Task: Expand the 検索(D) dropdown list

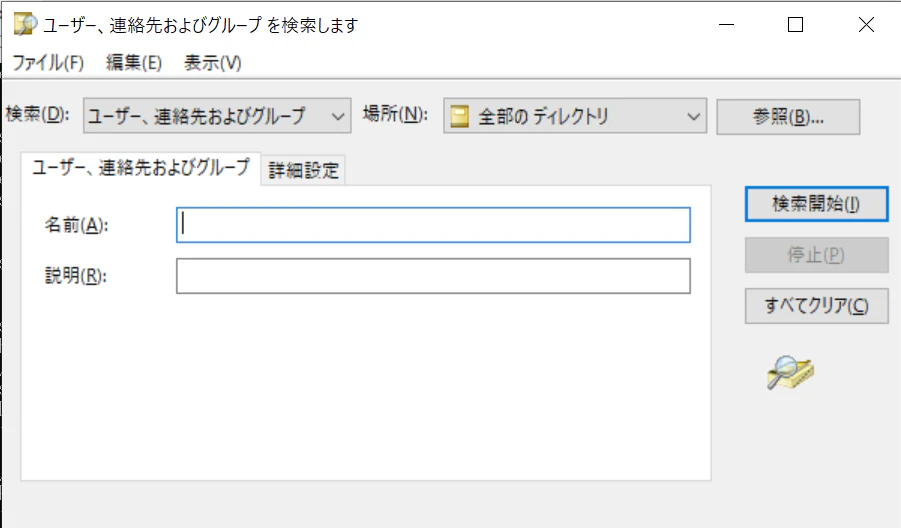Action: (217, 115)
